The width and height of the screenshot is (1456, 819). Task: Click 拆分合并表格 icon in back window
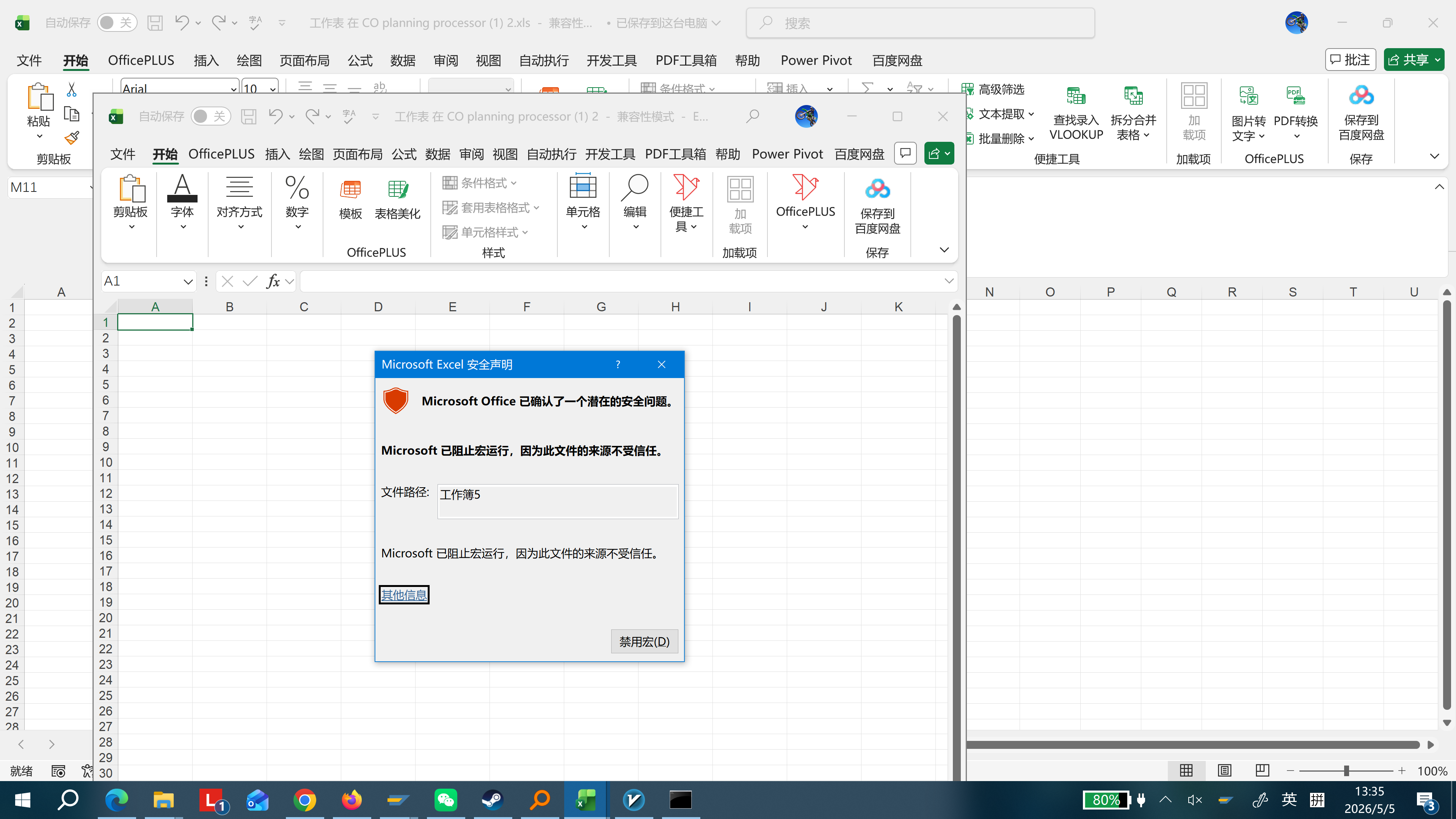(1133, 113)
